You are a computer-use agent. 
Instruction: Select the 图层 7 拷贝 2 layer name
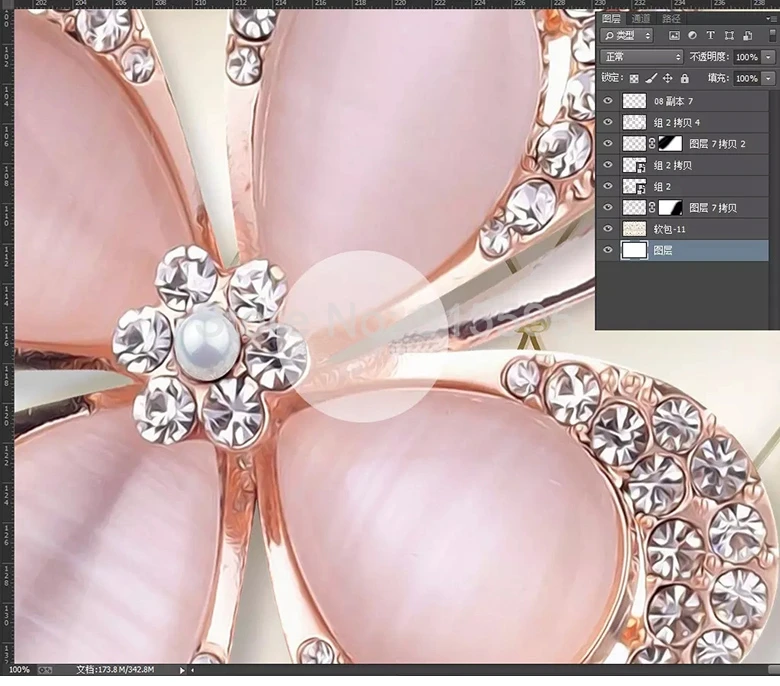tap(717, 144)
